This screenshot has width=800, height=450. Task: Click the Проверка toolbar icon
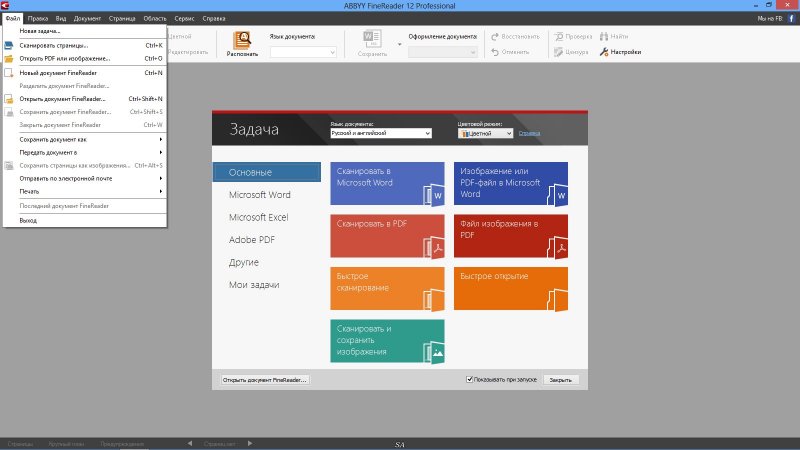559,37
